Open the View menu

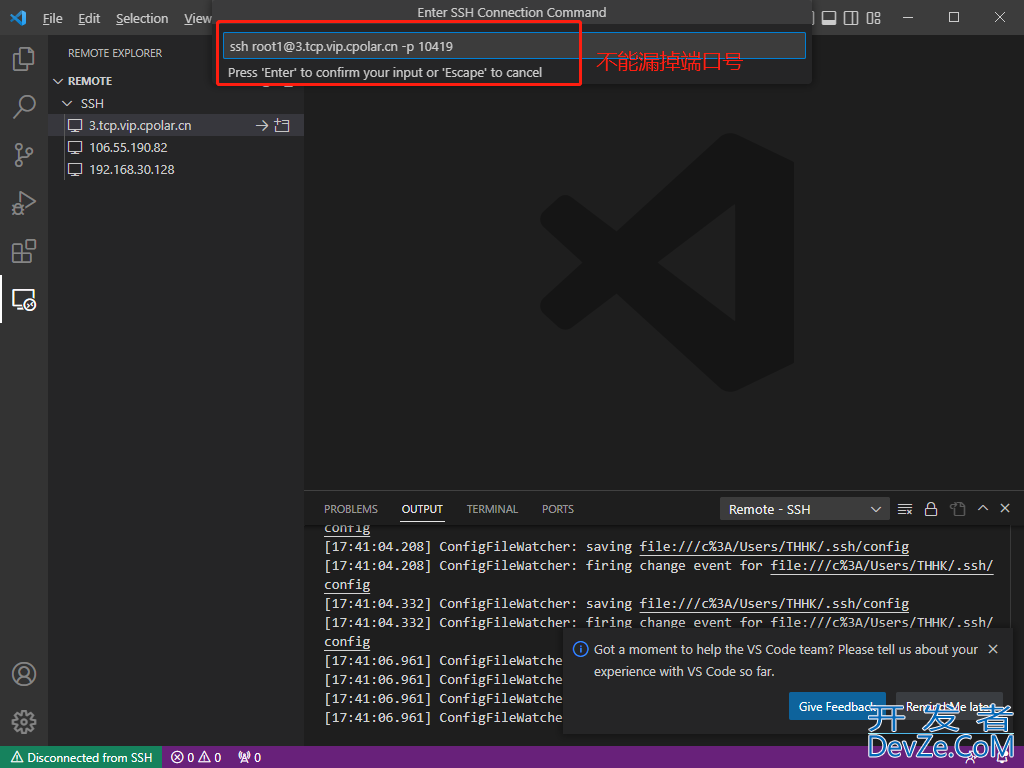[x=197, y=18]
